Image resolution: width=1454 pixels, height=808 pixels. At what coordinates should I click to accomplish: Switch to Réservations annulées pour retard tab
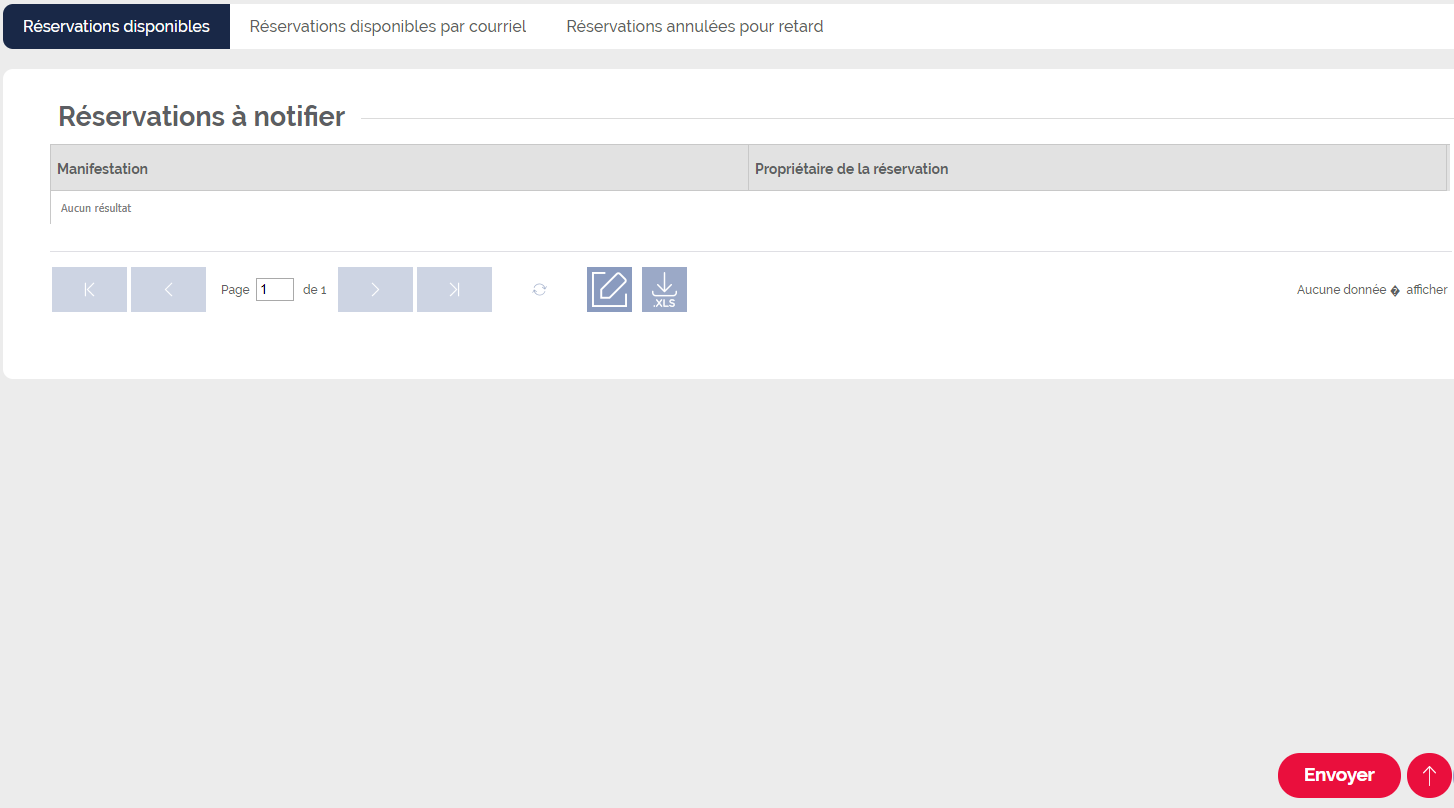pyautogui.click(x=695, y=26)
